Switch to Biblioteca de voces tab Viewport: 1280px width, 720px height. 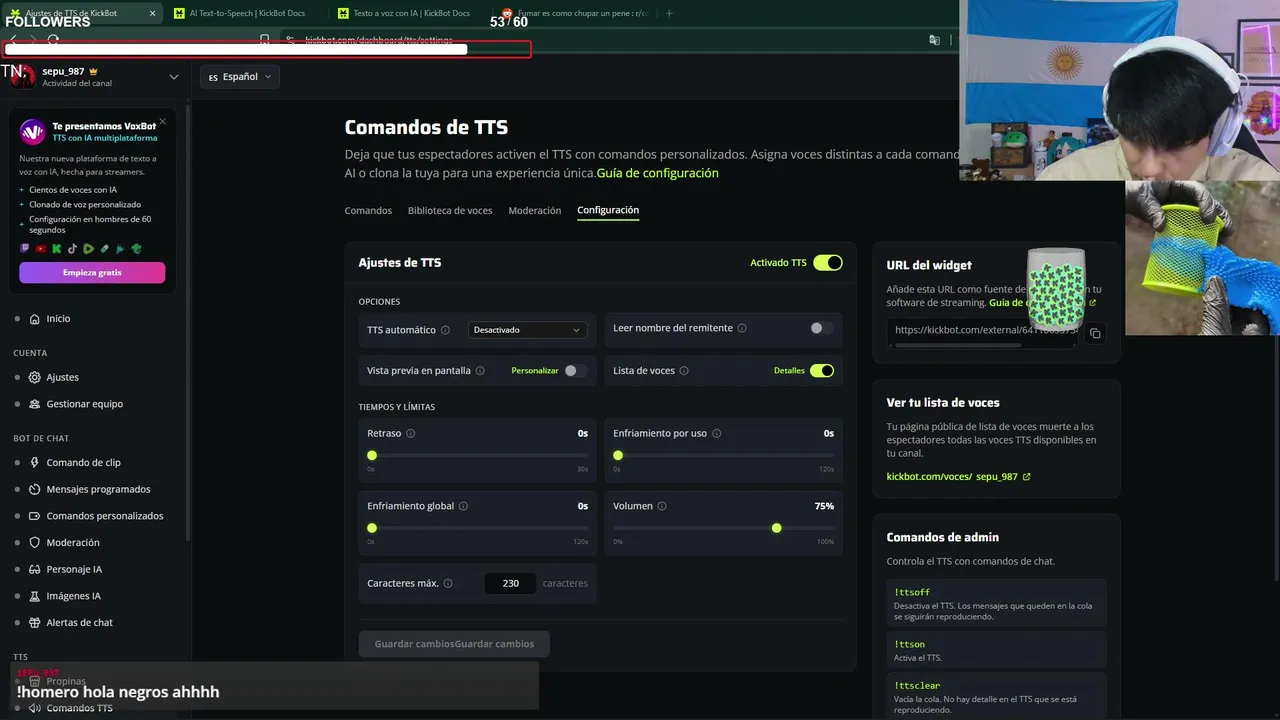tap(450, 211)
